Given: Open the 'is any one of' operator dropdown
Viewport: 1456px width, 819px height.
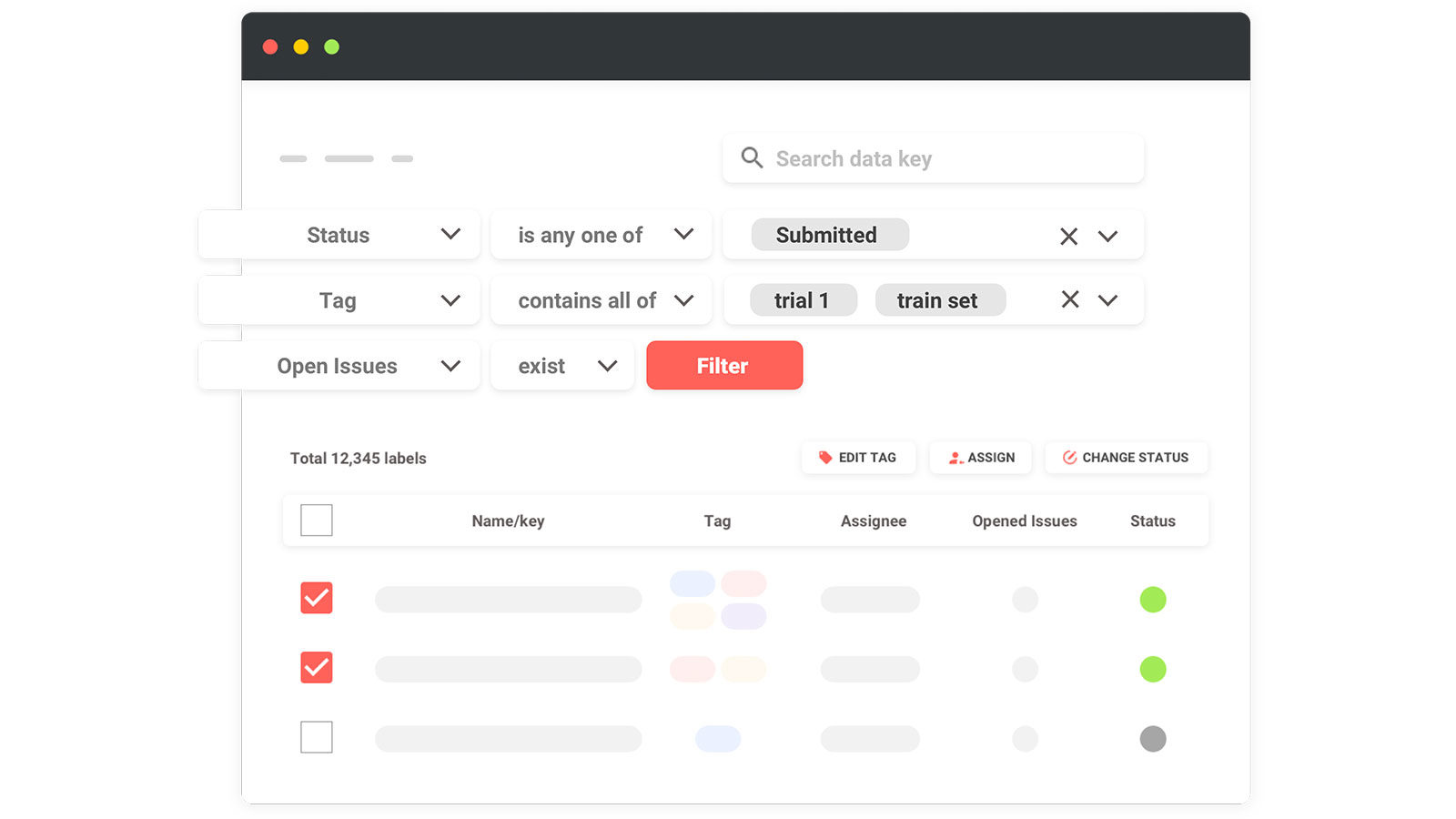Looking at the screenshot, I should click(x=601, y=235).
